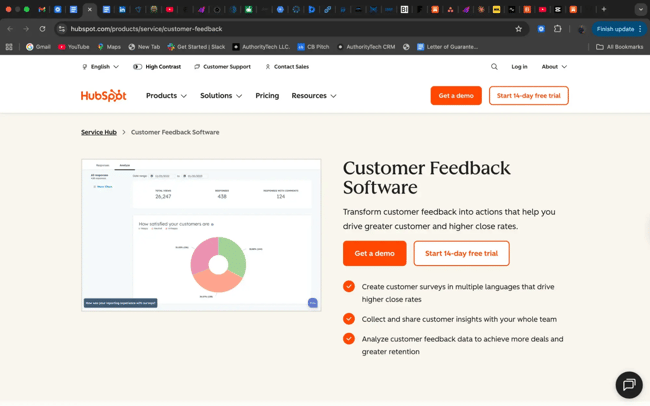Click the Log in link

point(519,66)
